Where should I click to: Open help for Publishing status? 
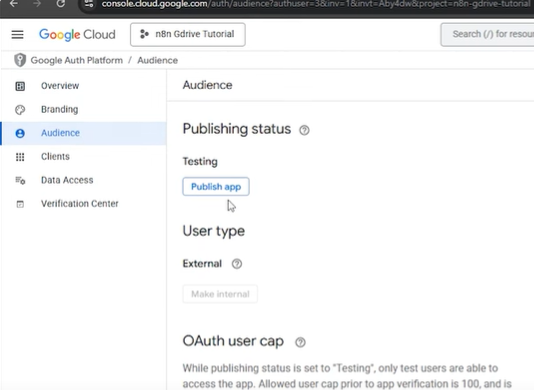(x=304, y=130)
